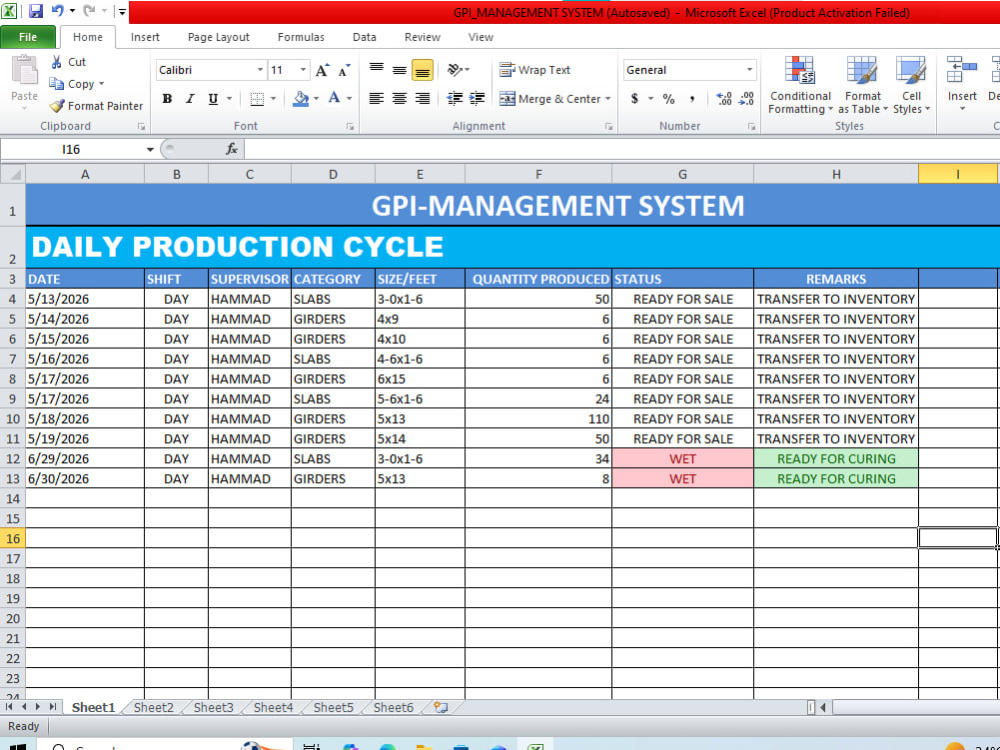The height and width of the screenshot is (750, 1000).
Task: Open the Orientation text rotation icon
Action: (x=455, y=70)
